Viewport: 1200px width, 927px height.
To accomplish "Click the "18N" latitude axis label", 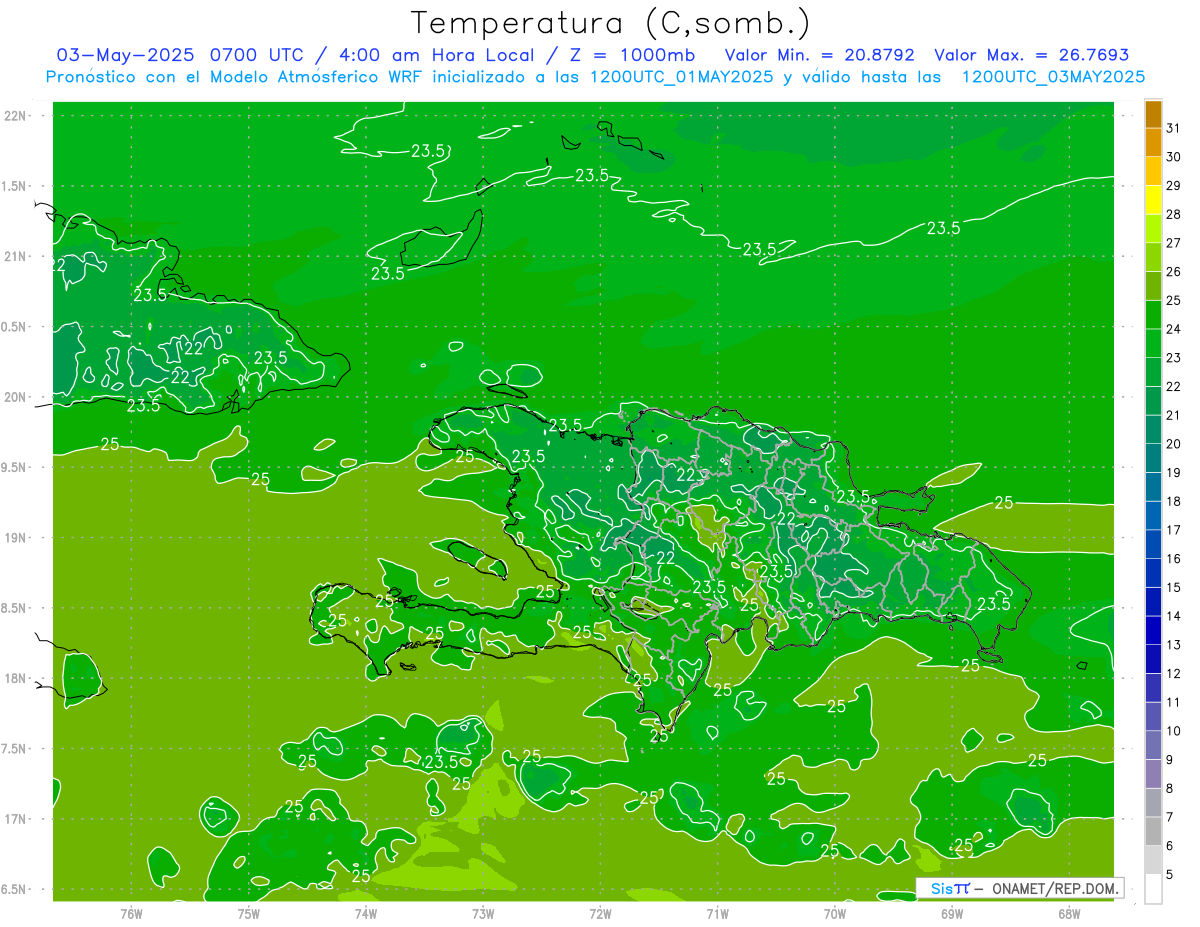I will point(16,678).
